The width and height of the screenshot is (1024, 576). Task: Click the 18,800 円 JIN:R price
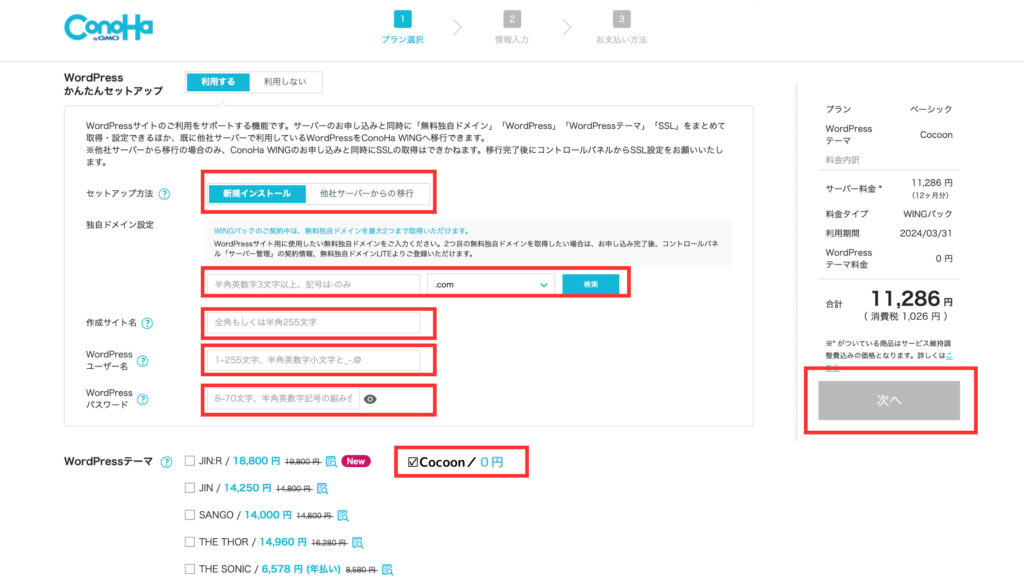click(257, 461)
